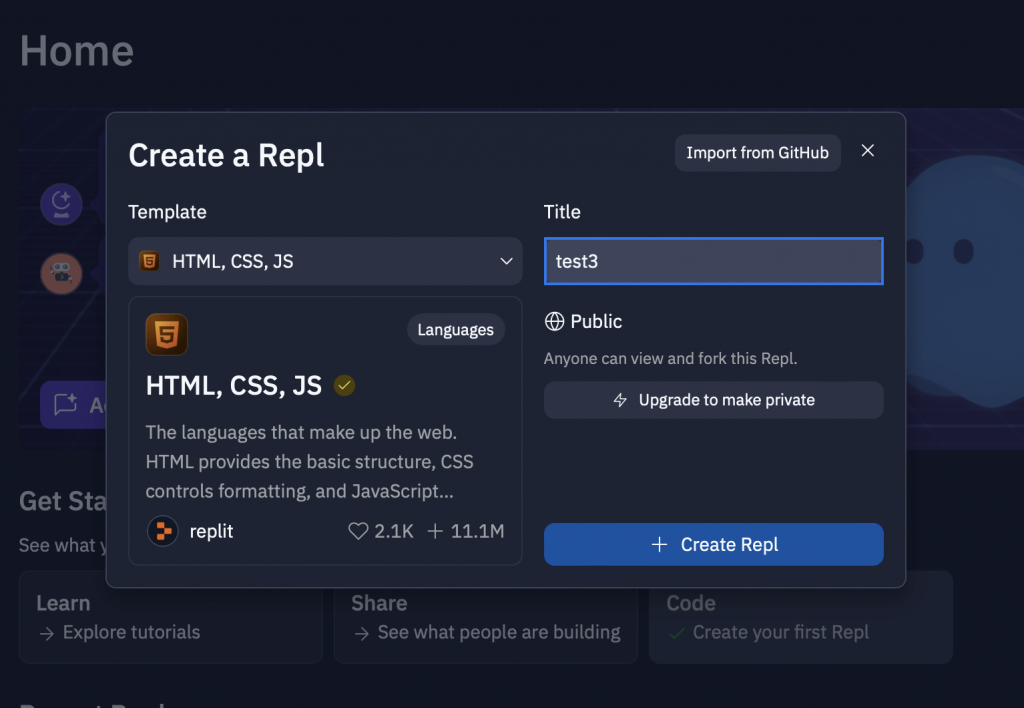Click the Code card heading
Viewport: 1024px width, 708px height.
691,603
